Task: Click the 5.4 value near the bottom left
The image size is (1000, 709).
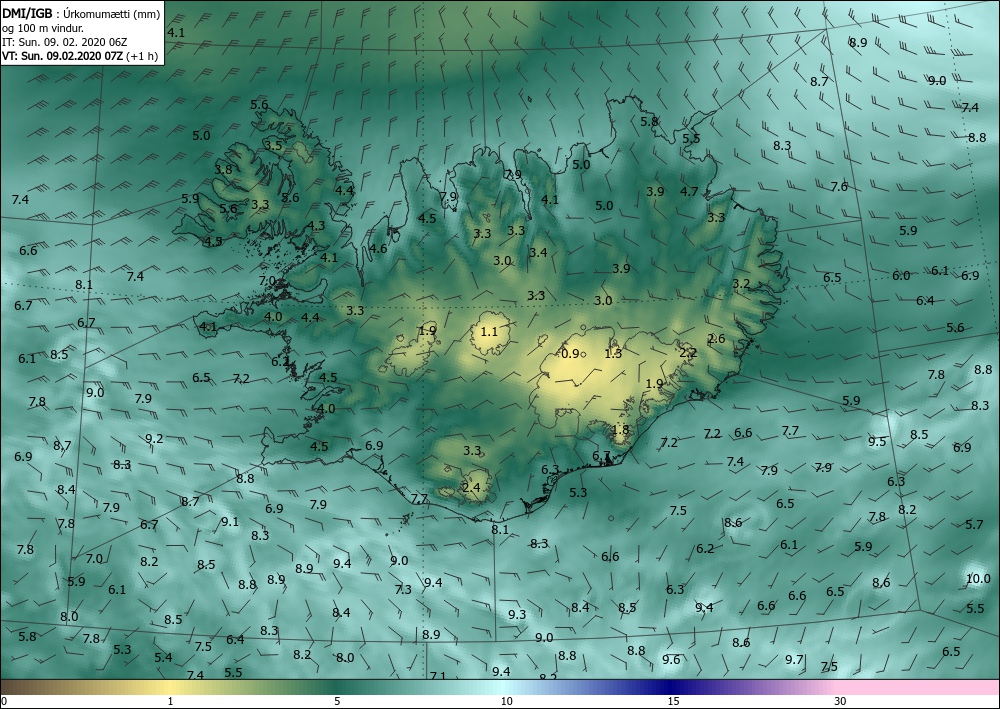Action: 163,657
